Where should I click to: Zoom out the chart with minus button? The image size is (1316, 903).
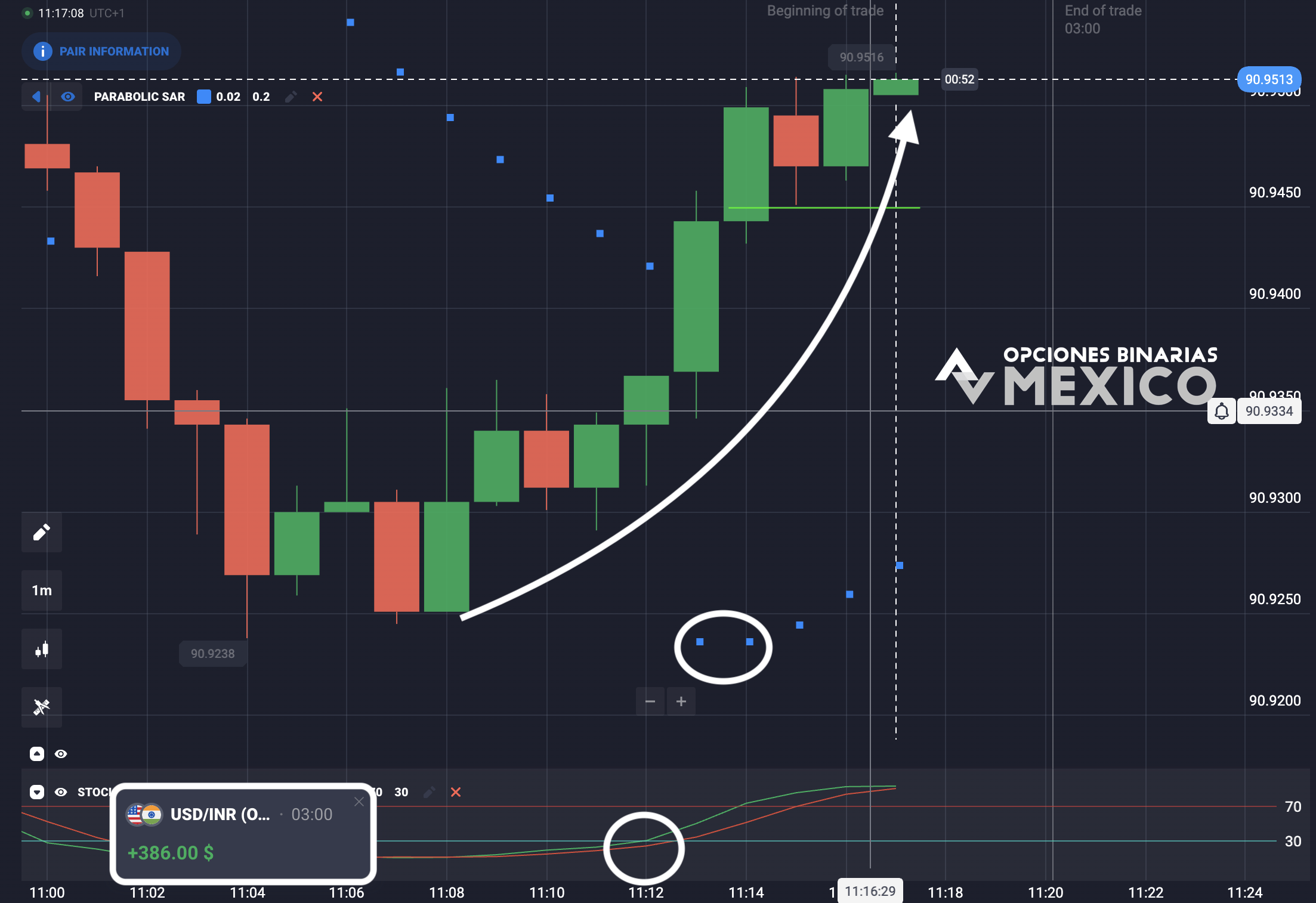(650, 701)
